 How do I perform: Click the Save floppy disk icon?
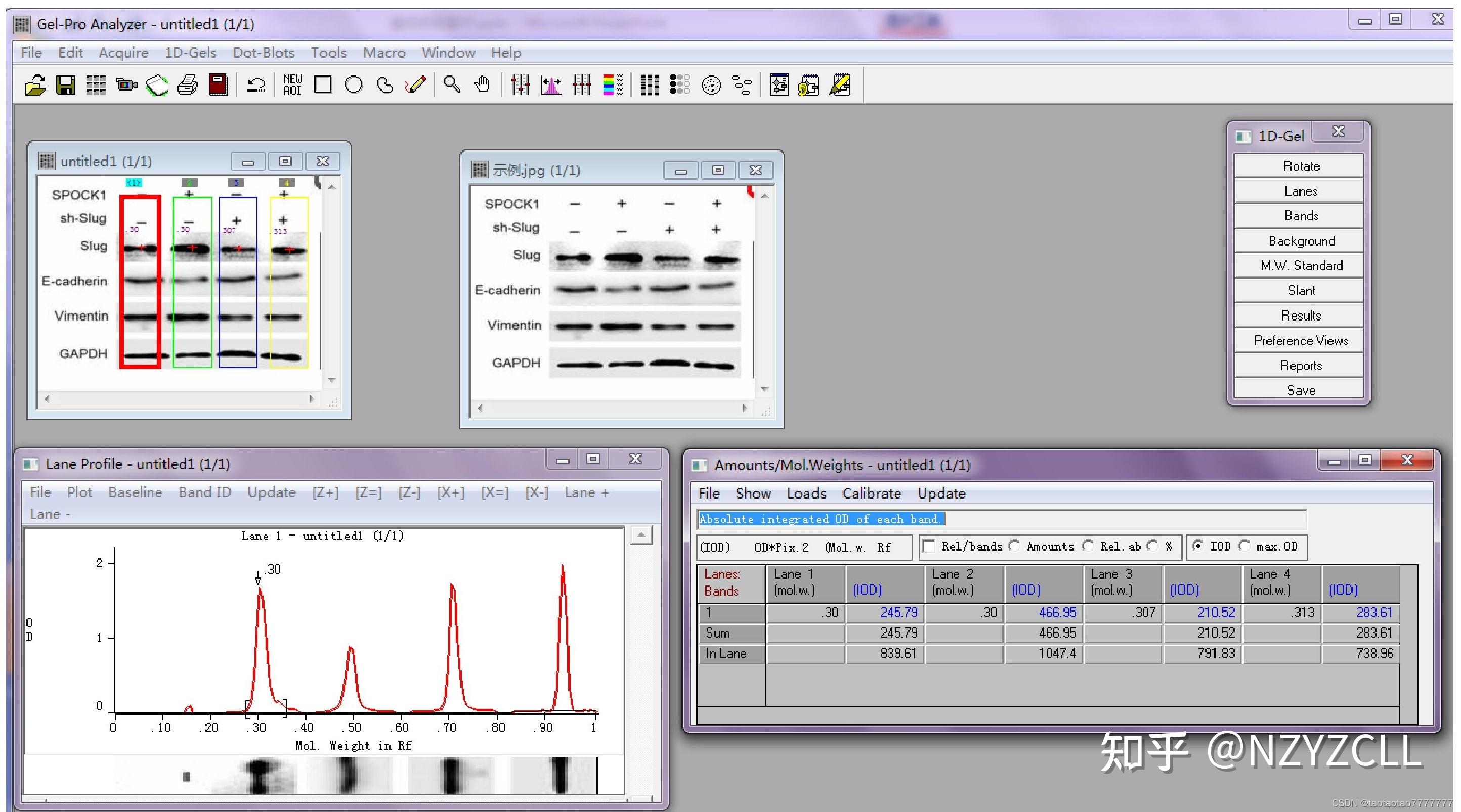pyautogui.click(x=66, y=85)
